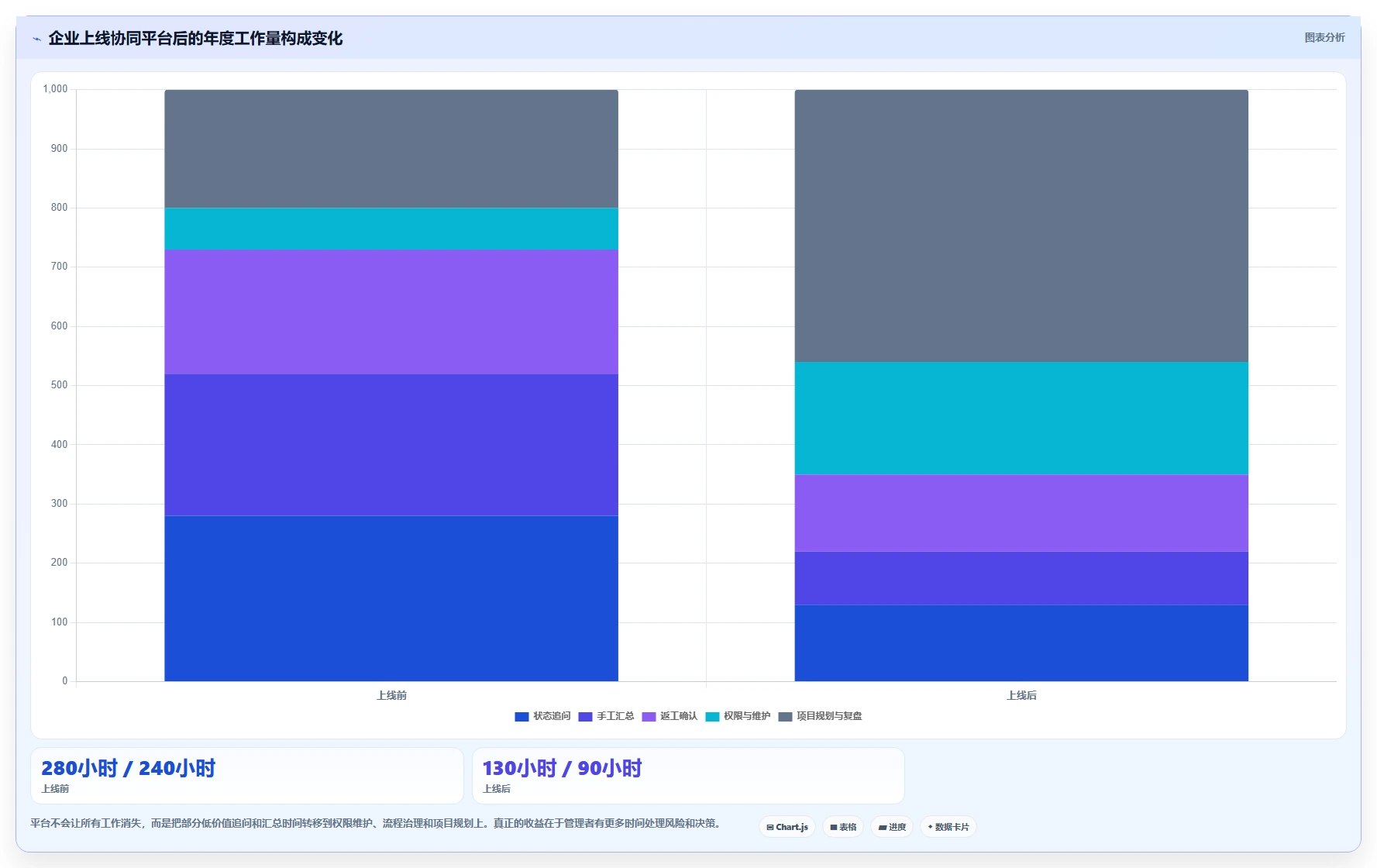Select the indigo 手工汇总 segment in the 上线后 bar
Screen dimensions: 1377x868
click(x=1021, y=578)
